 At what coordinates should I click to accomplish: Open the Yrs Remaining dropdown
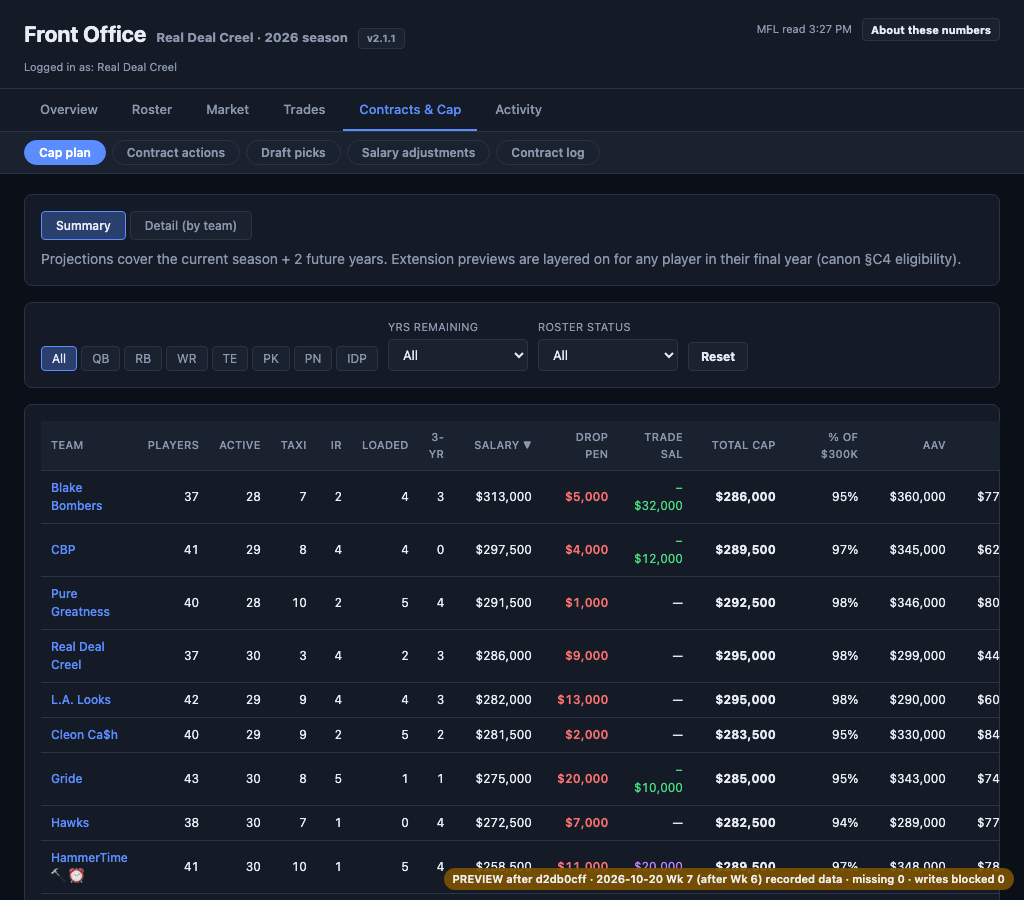(x=458, y=355)
